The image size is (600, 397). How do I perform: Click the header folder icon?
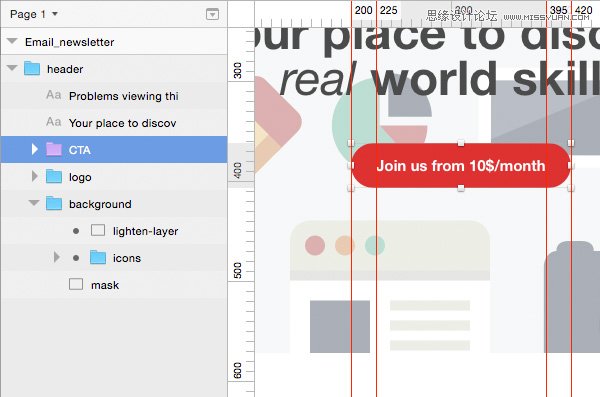click(32, 69)
